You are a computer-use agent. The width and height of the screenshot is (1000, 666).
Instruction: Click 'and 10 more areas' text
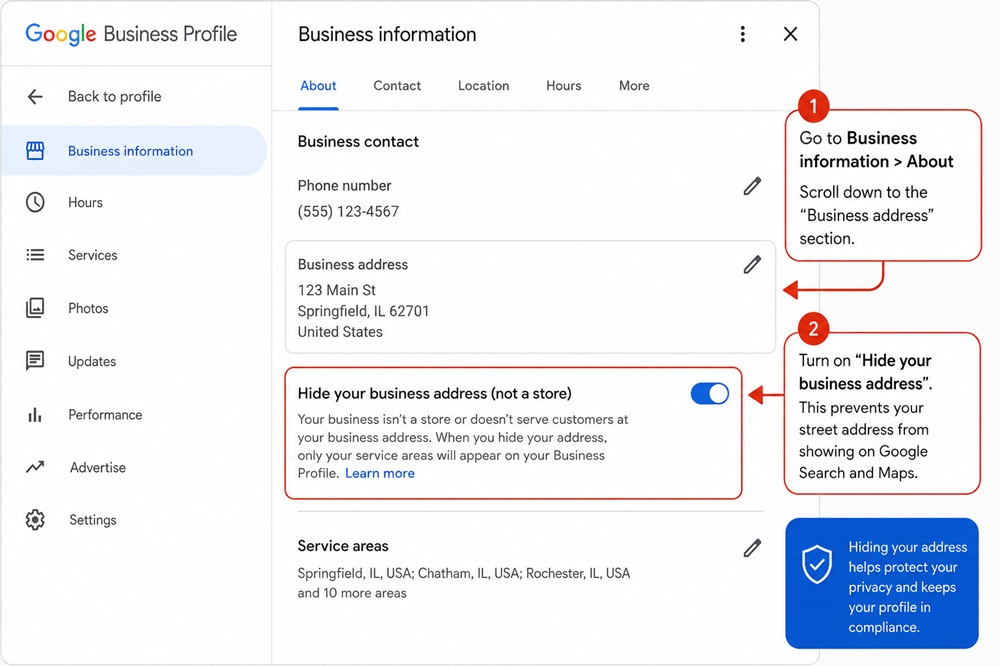[352, 593]
